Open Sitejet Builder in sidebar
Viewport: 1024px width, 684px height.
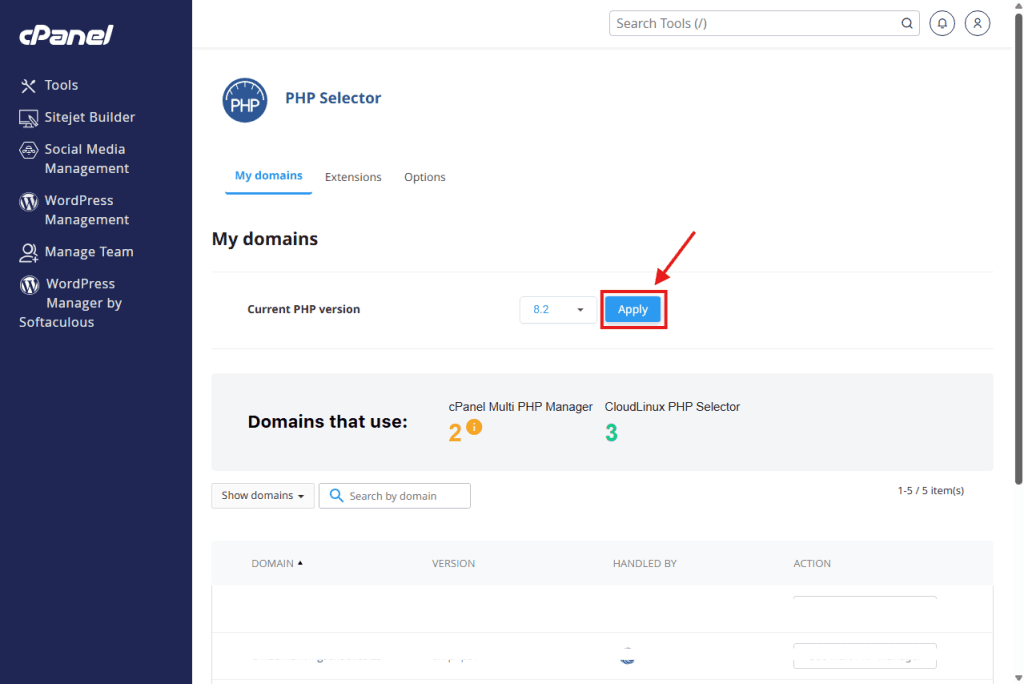[x=89, y=117]
